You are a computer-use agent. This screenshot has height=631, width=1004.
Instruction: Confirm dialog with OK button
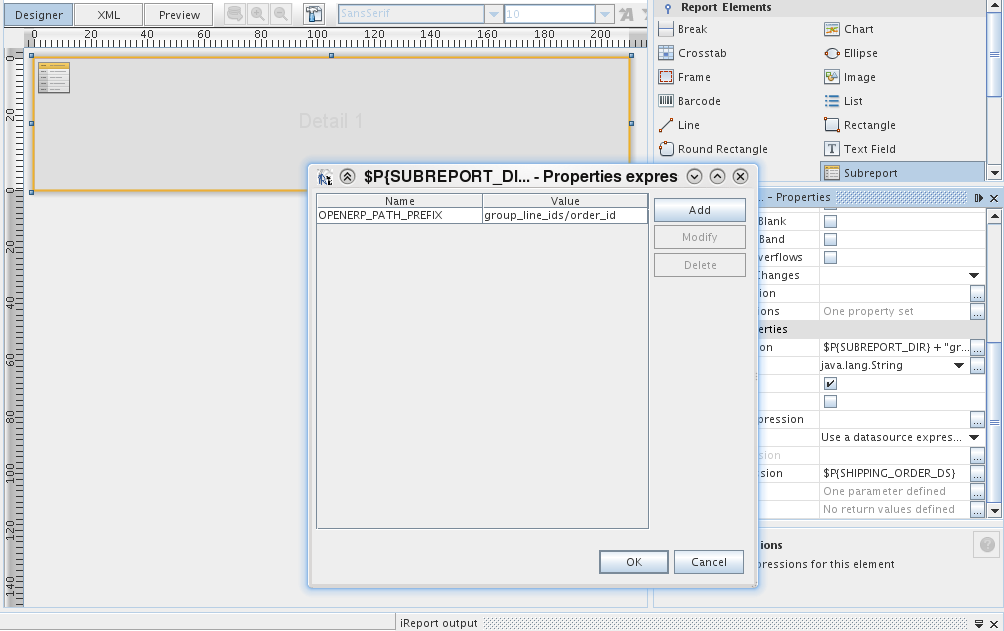point(634,562)
